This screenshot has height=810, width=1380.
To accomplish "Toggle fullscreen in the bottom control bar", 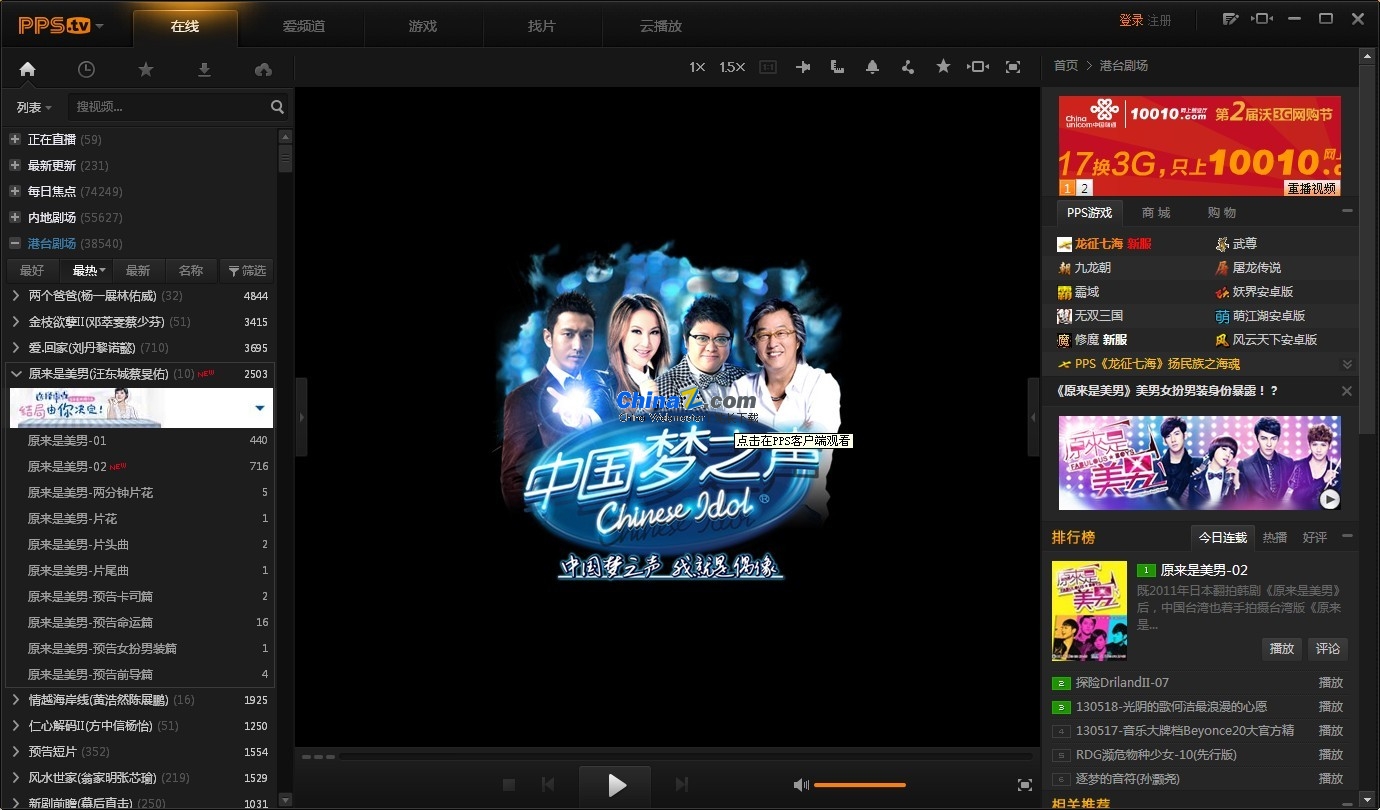I will coord(1024,785).
